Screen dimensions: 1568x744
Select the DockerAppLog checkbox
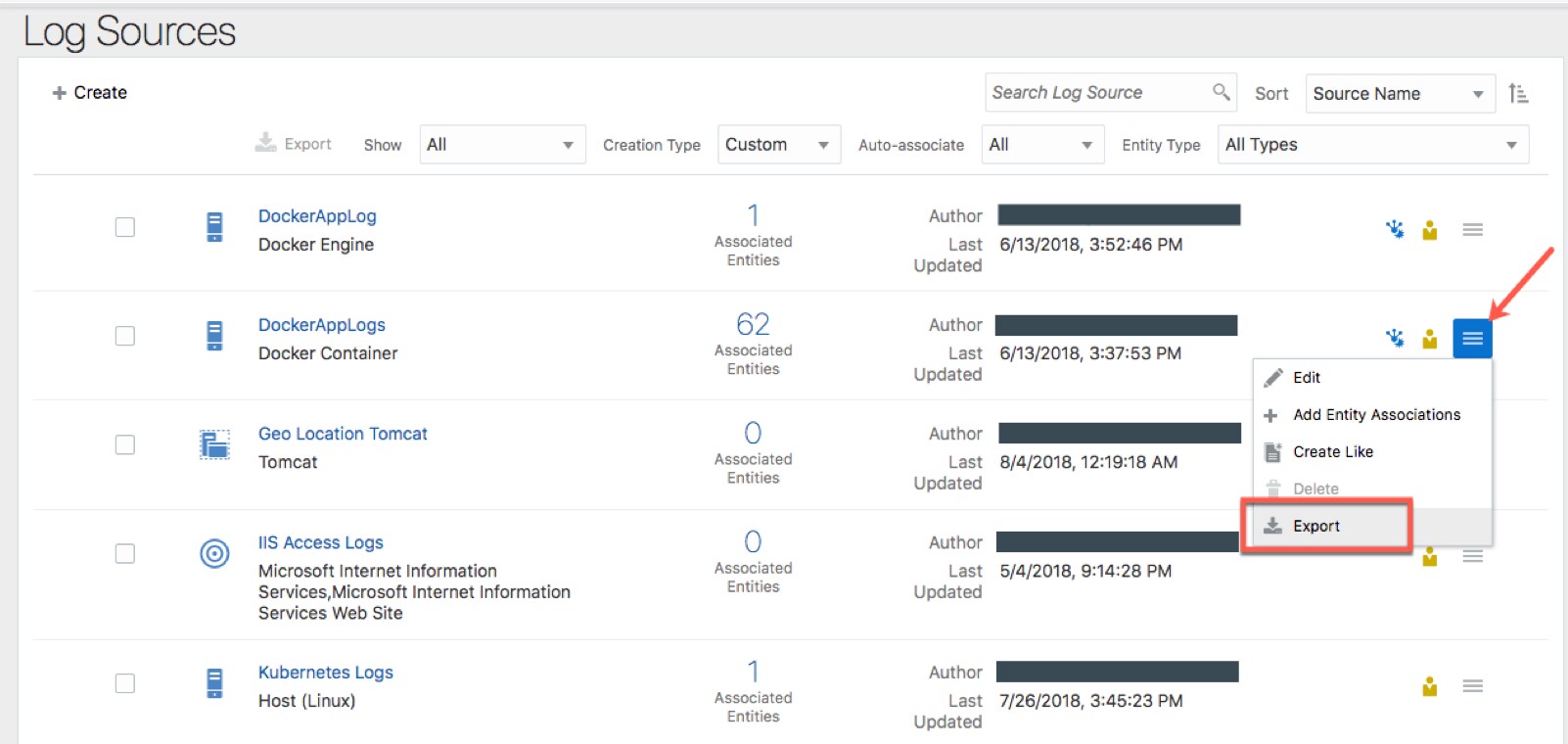coord(125,227)
